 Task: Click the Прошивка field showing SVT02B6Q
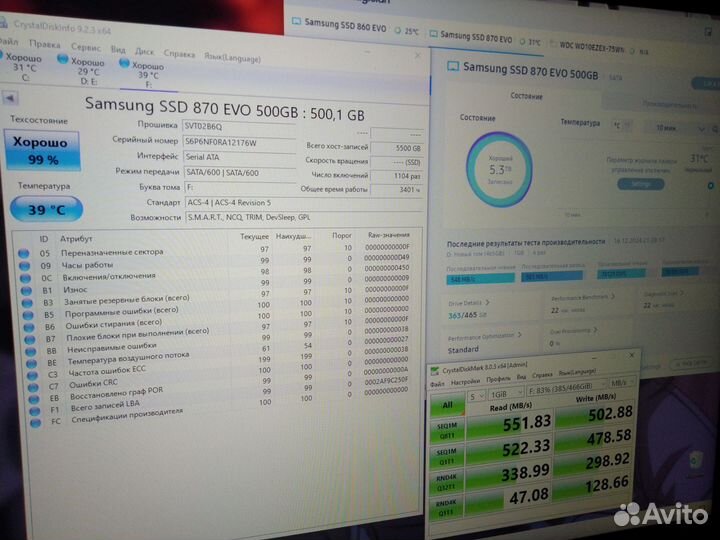239,126
